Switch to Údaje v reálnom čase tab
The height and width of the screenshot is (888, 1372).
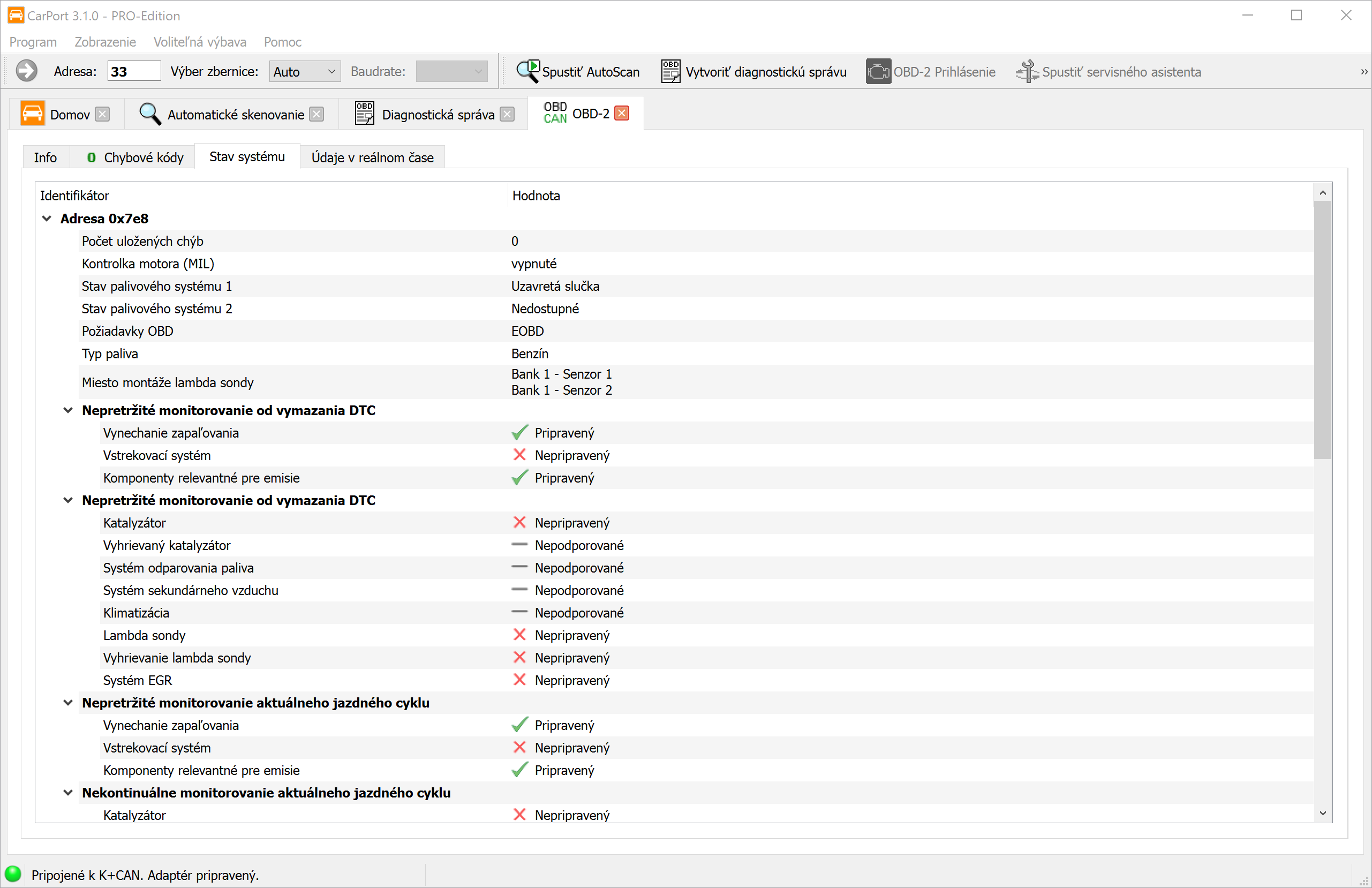click(372, 157)
